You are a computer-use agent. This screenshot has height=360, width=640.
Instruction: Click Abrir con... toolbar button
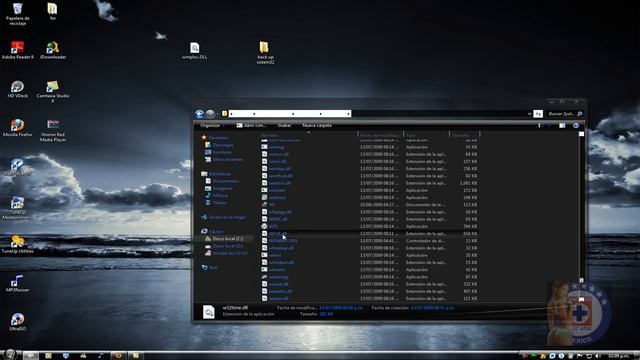coord(251,125)
